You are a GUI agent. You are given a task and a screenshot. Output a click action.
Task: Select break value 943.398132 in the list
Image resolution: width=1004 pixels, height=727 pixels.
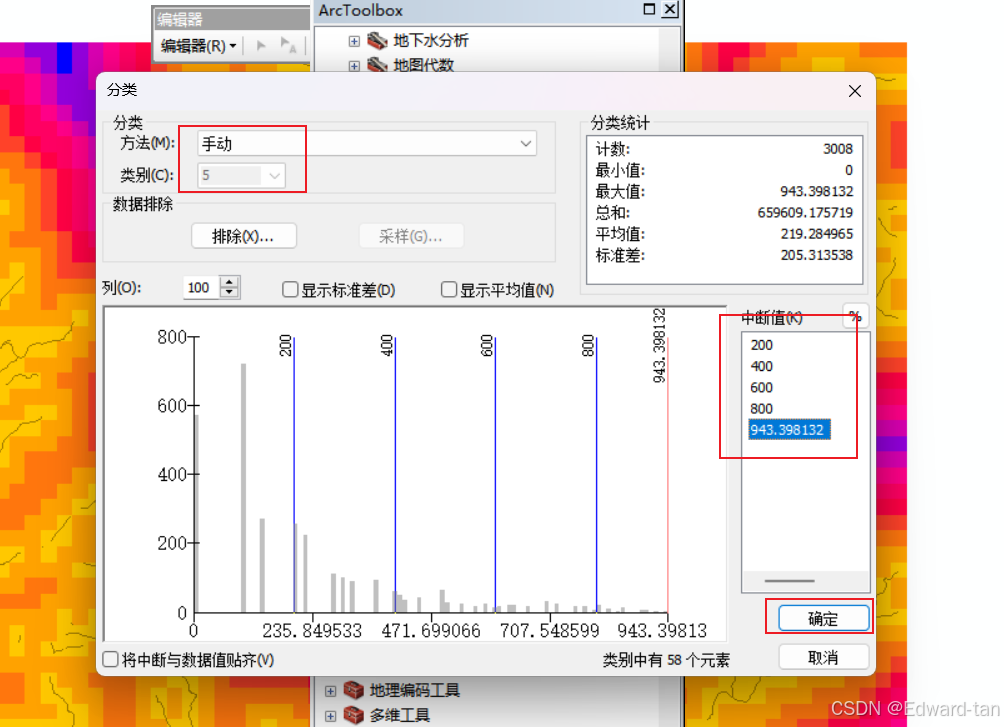click(789, 429)
